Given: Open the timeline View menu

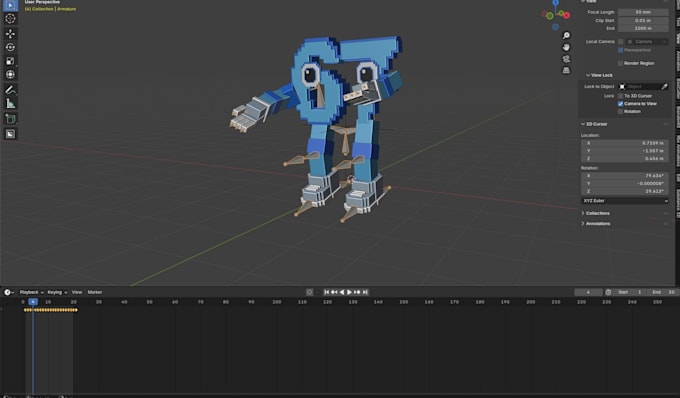Looking at the screenshot, I should tap(77, 292).
